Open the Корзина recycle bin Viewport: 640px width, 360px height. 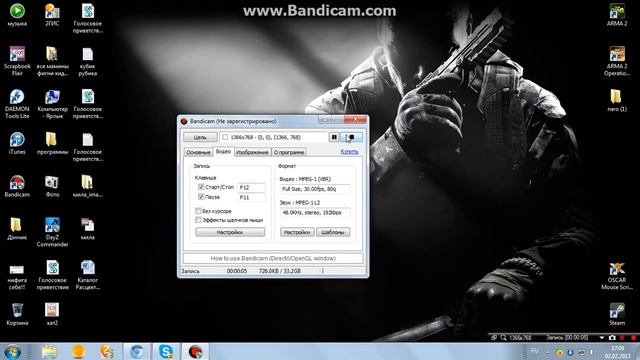17,314
